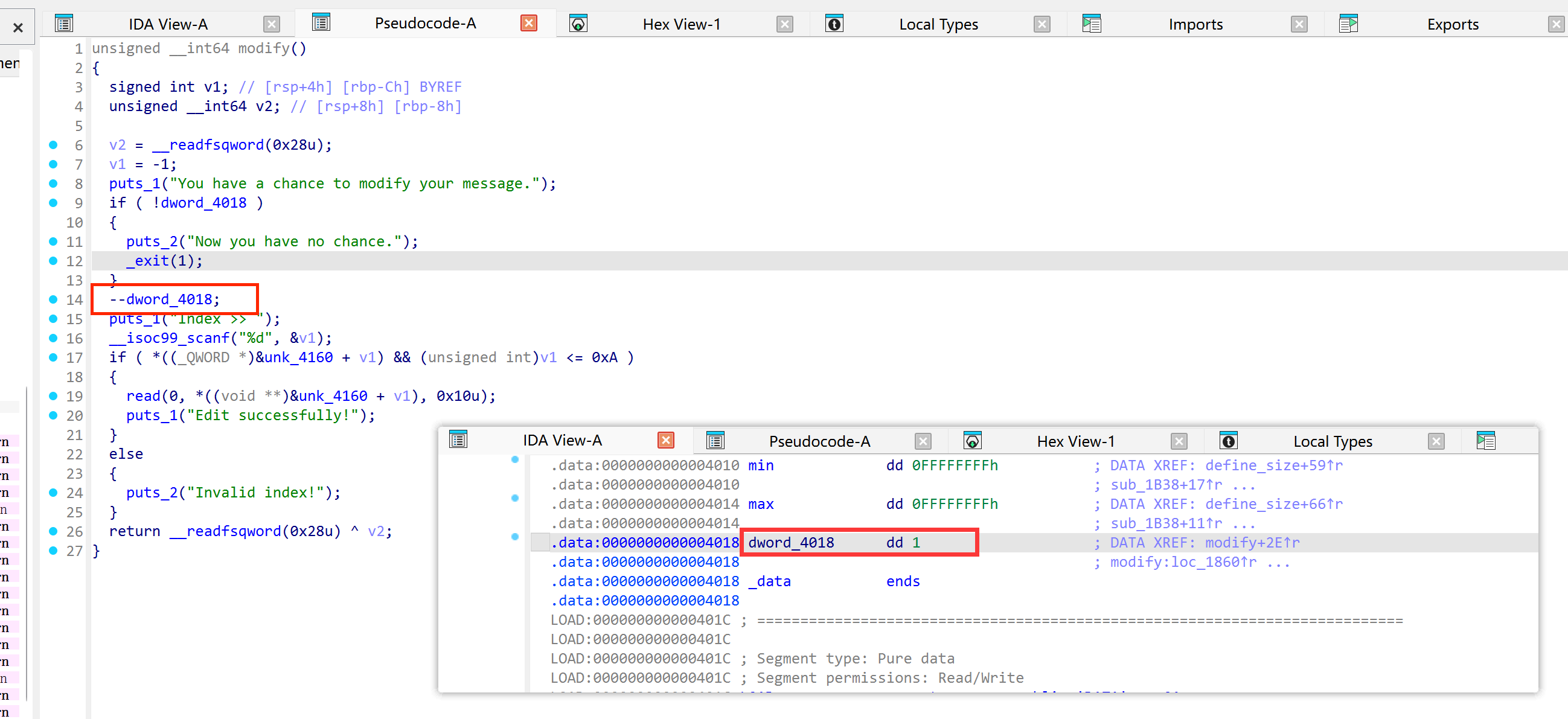The image size is (1568, 719).
Task: Click the Hex View-1 tab icon in main window
Action: click(578, 24)
